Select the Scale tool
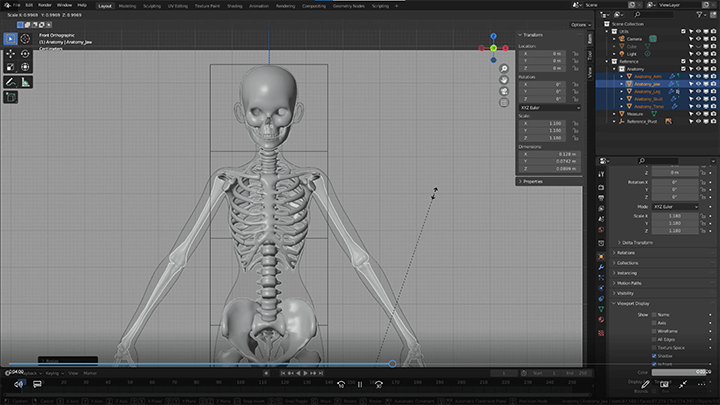Screen dimensions: 720x405 11,67
